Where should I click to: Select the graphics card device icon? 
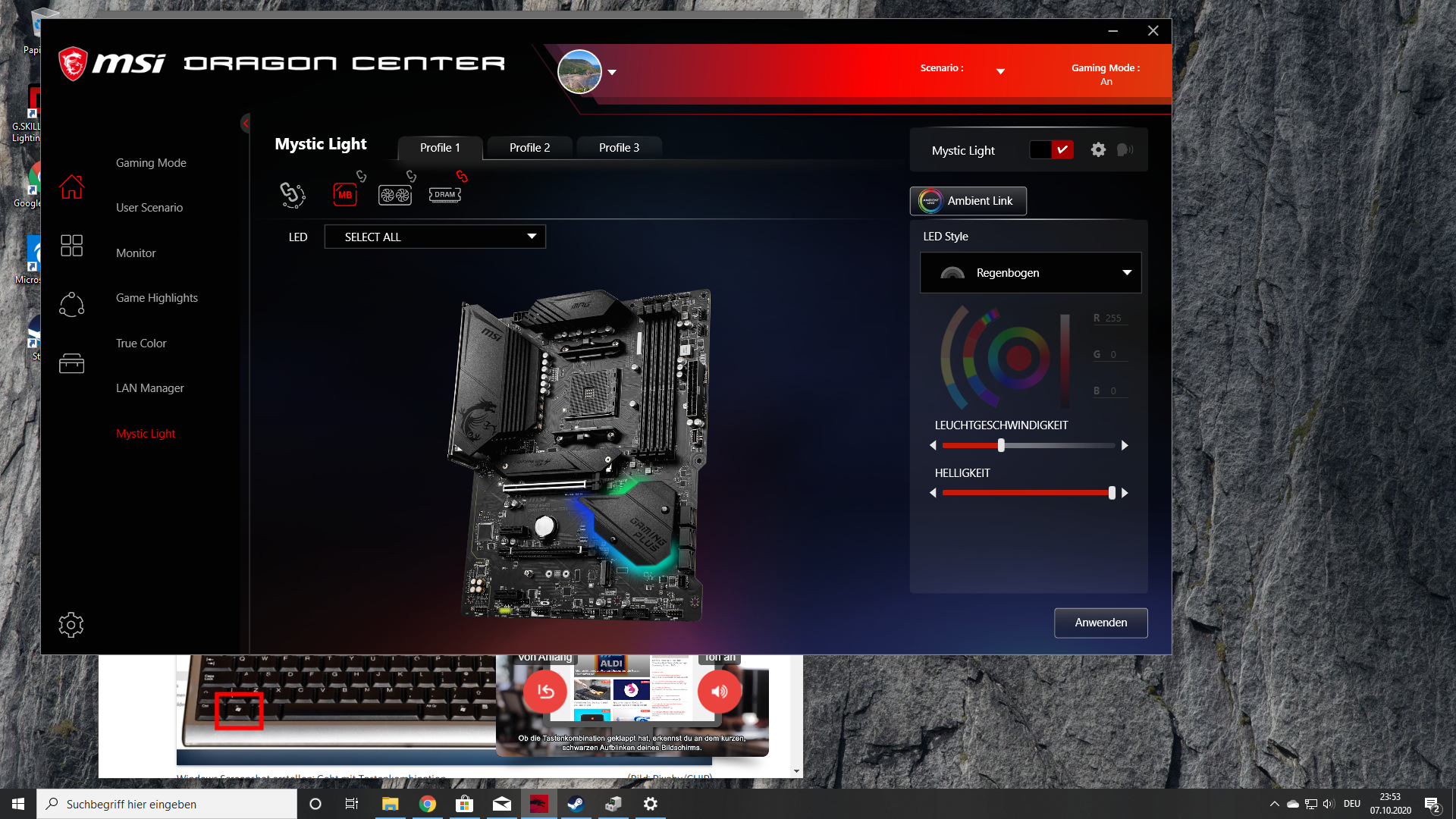tap(394, 196)
